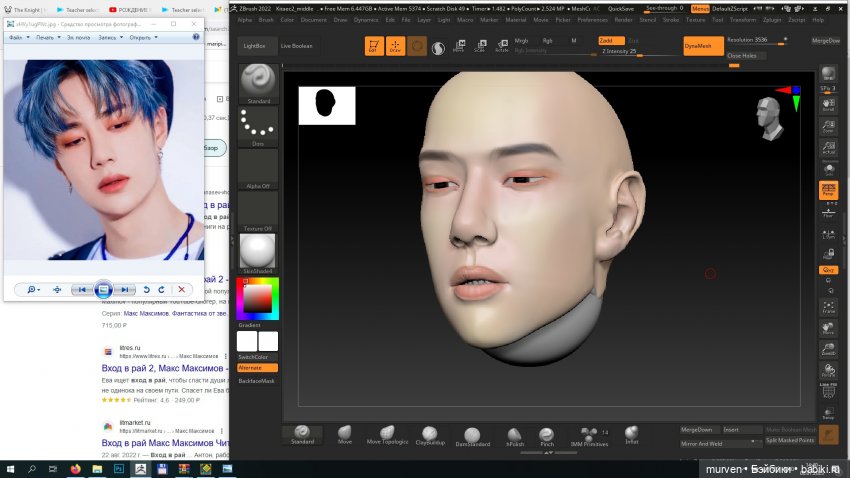Pick the Move brush in bottom shelf
850x478 pixels.
pos(345,435)
